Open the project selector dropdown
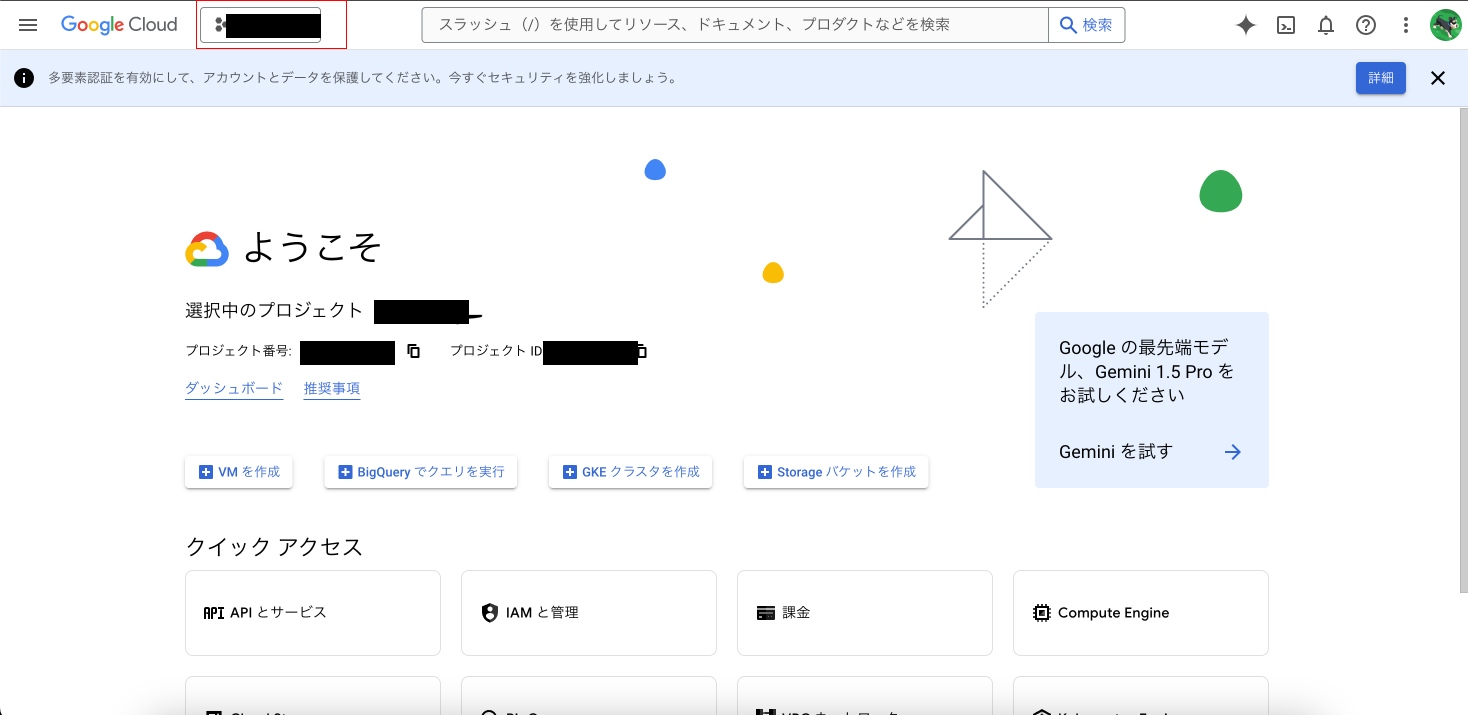Image resolution: width=1468 pixels, height=715 pixels. [262, 25]
